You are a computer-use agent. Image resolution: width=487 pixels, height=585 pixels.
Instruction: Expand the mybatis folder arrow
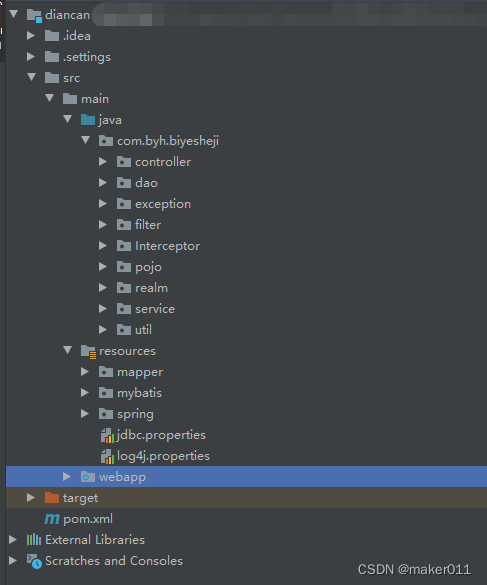[x=85, y=392]
